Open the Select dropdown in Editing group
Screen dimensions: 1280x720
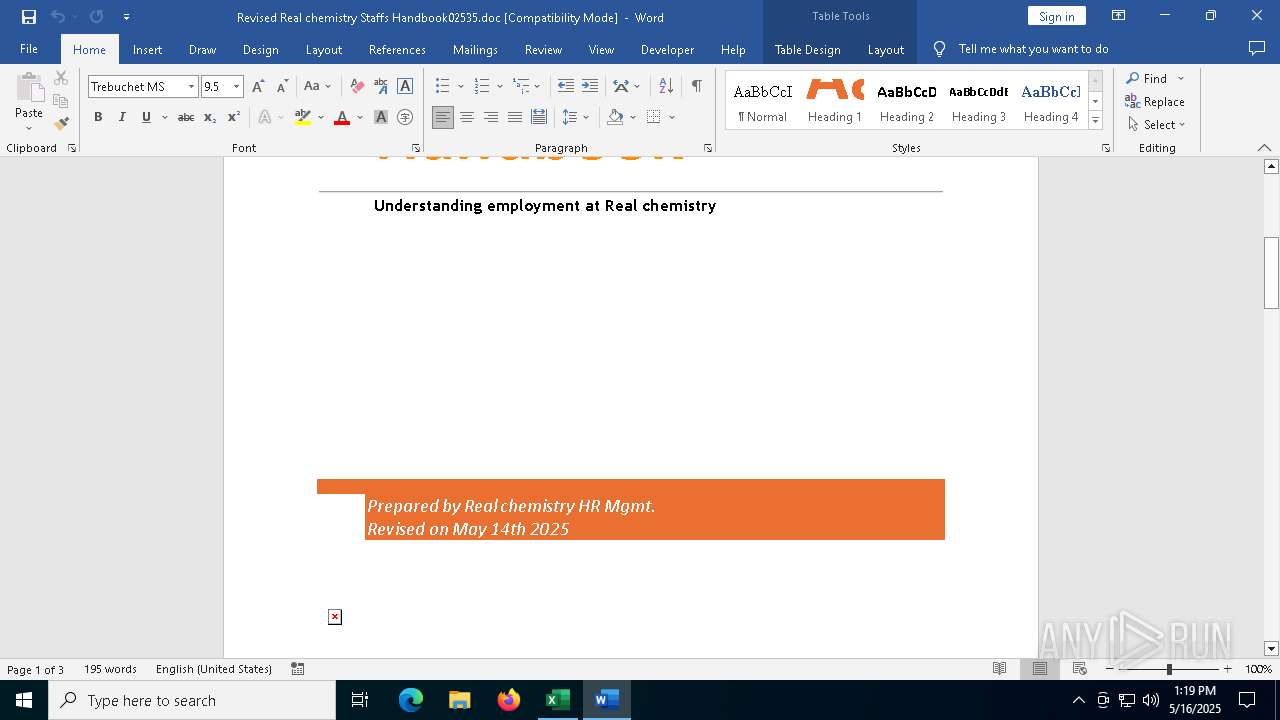click(1157, 125)
